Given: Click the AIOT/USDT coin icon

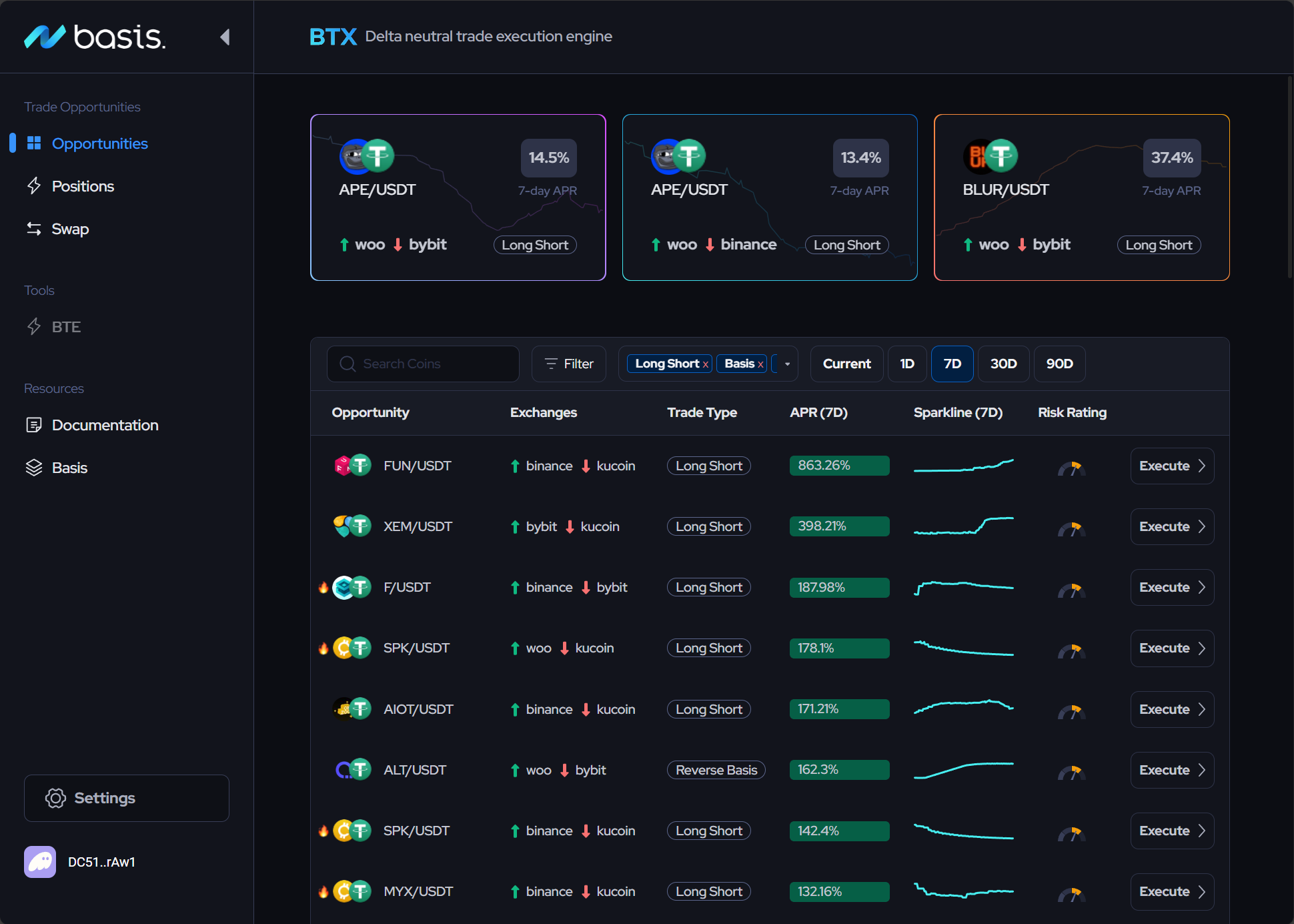Looking at the screenshot, I should pyautogui.click(x=352, y=709).
